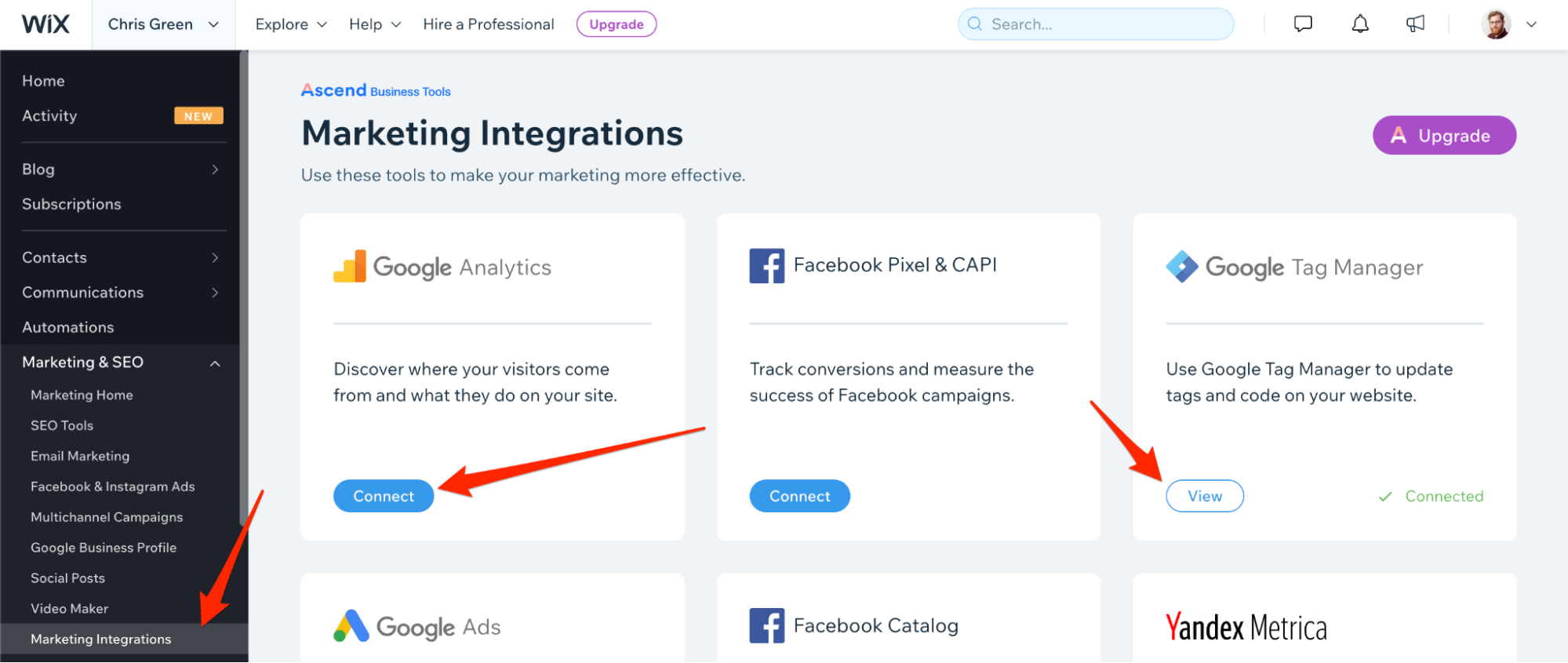
Task: Expand the Explore menu
Action: pyautogui.click(x=291, y=24)
